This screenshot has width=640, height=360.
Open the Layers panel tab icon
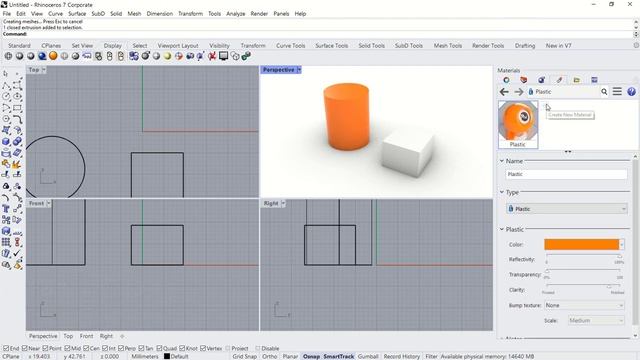pos(524,80)
